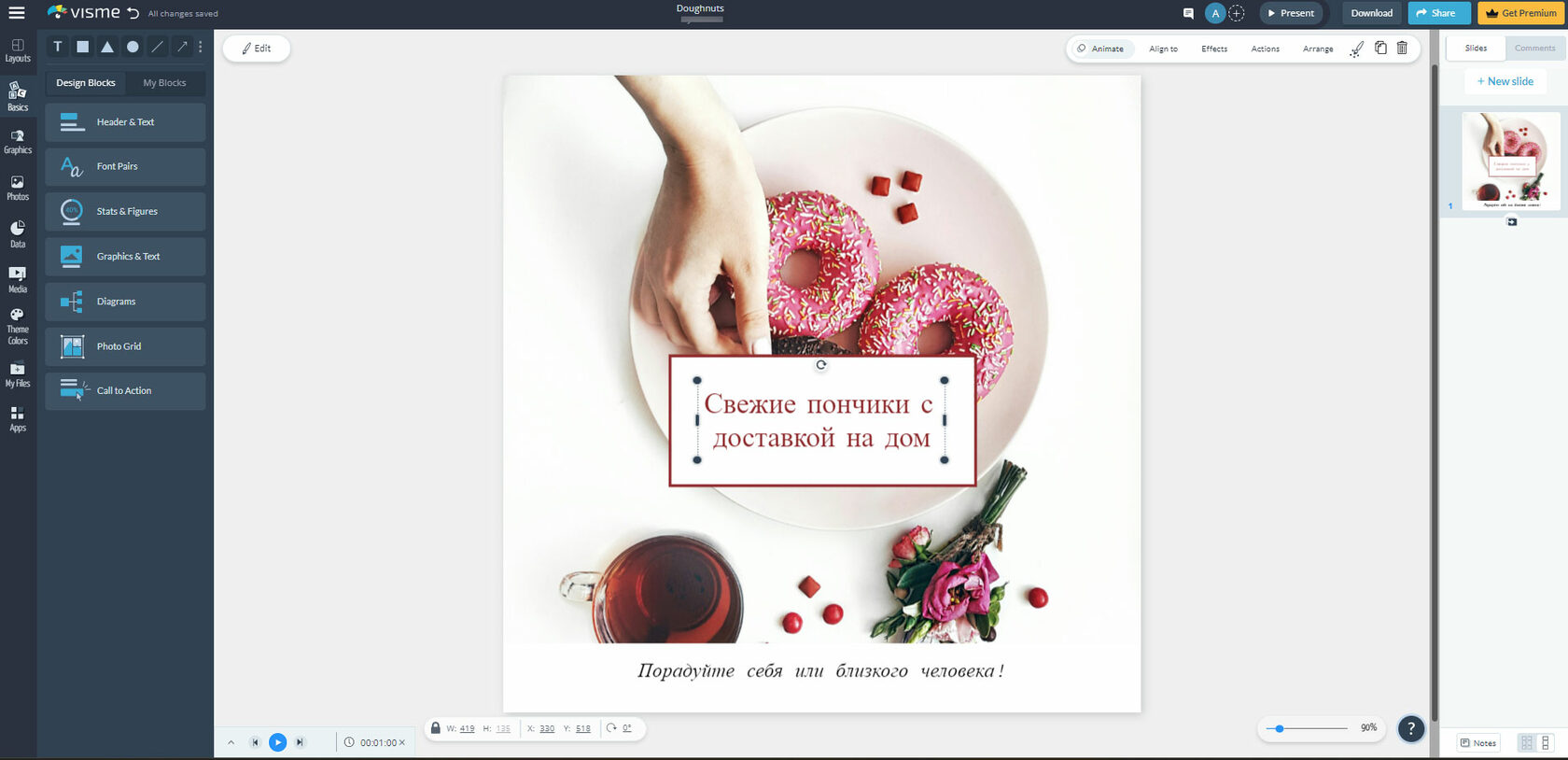1568x760 pixels.
Task: Open the Arrange dropdown menu
Action: coord(1318,49)
